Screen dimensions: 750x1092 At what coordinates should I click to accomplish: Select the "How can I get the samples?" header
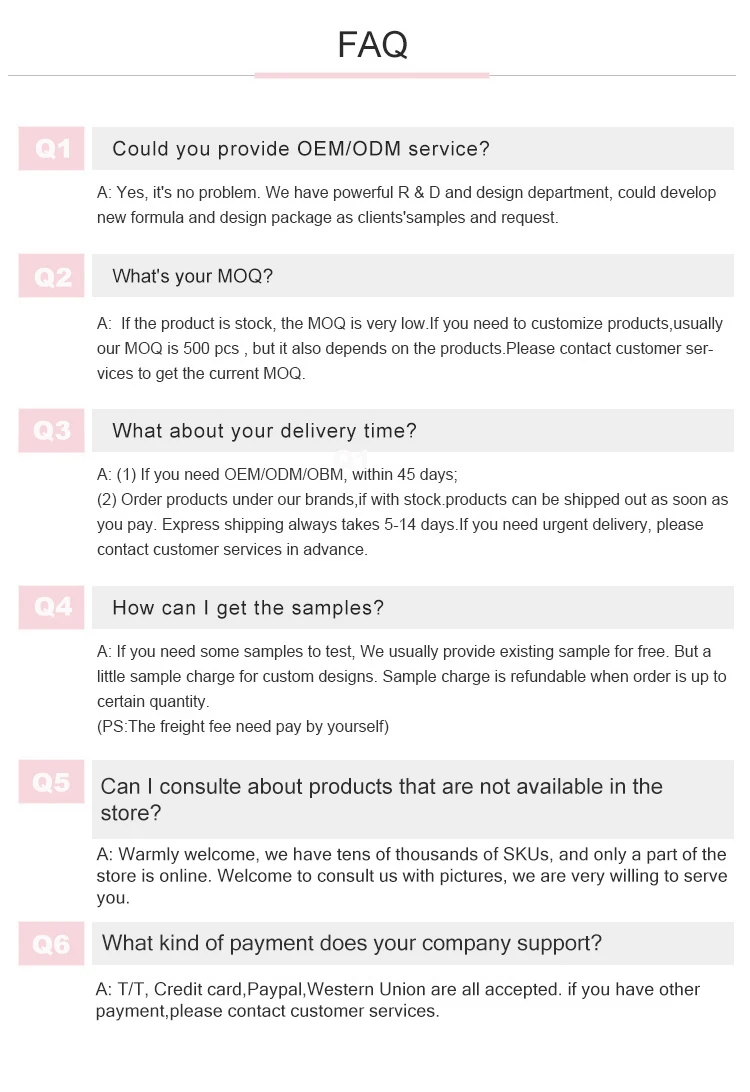click(413, 607)
